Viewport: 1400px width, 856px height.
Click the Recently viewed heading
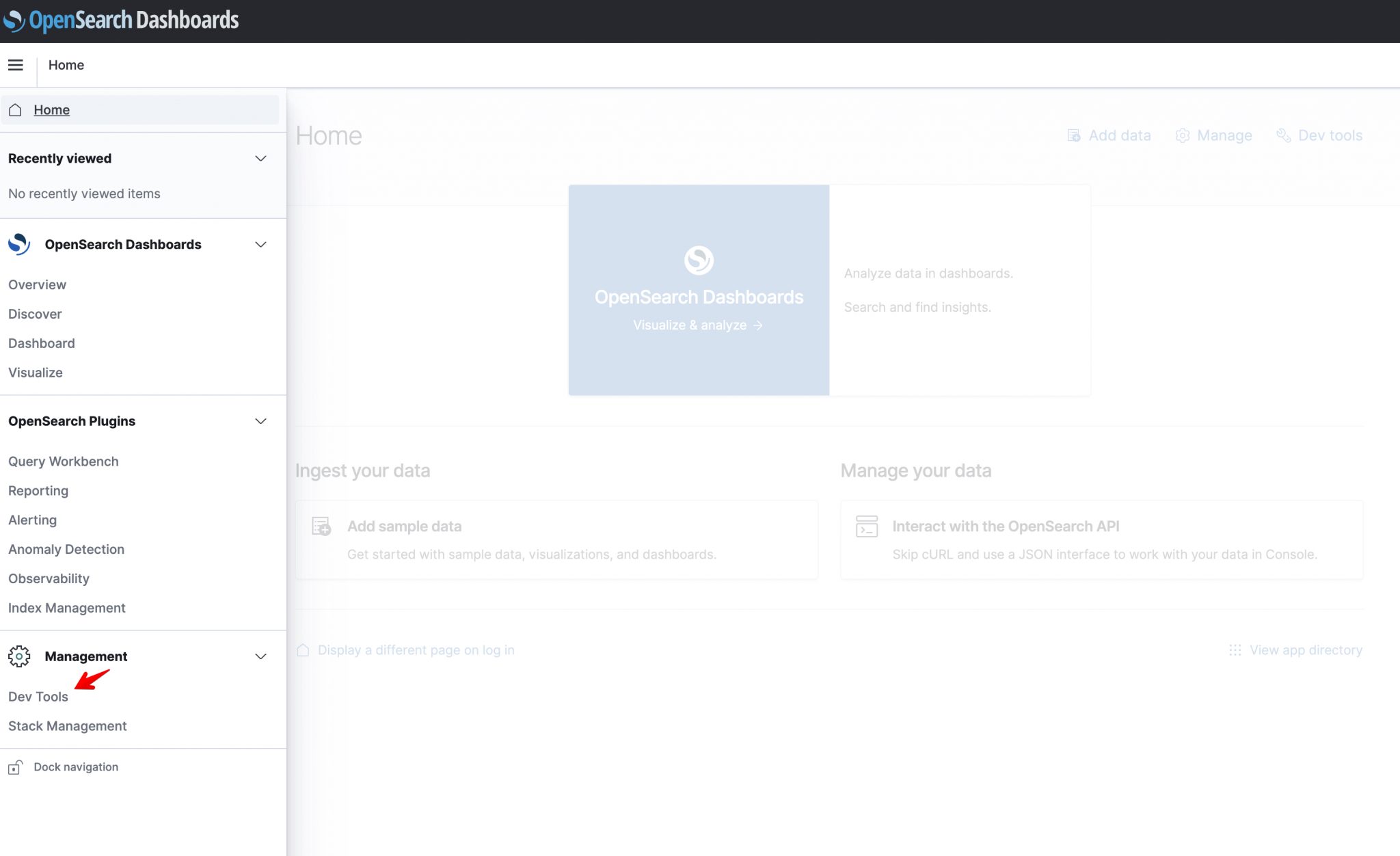59,159
